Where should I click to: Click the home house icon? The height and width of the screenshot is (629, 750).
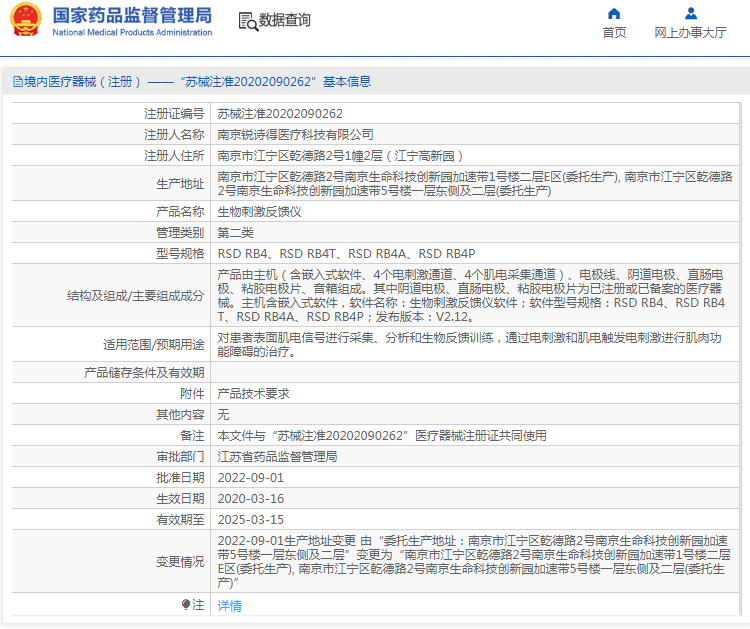click(x=614, y=13)
